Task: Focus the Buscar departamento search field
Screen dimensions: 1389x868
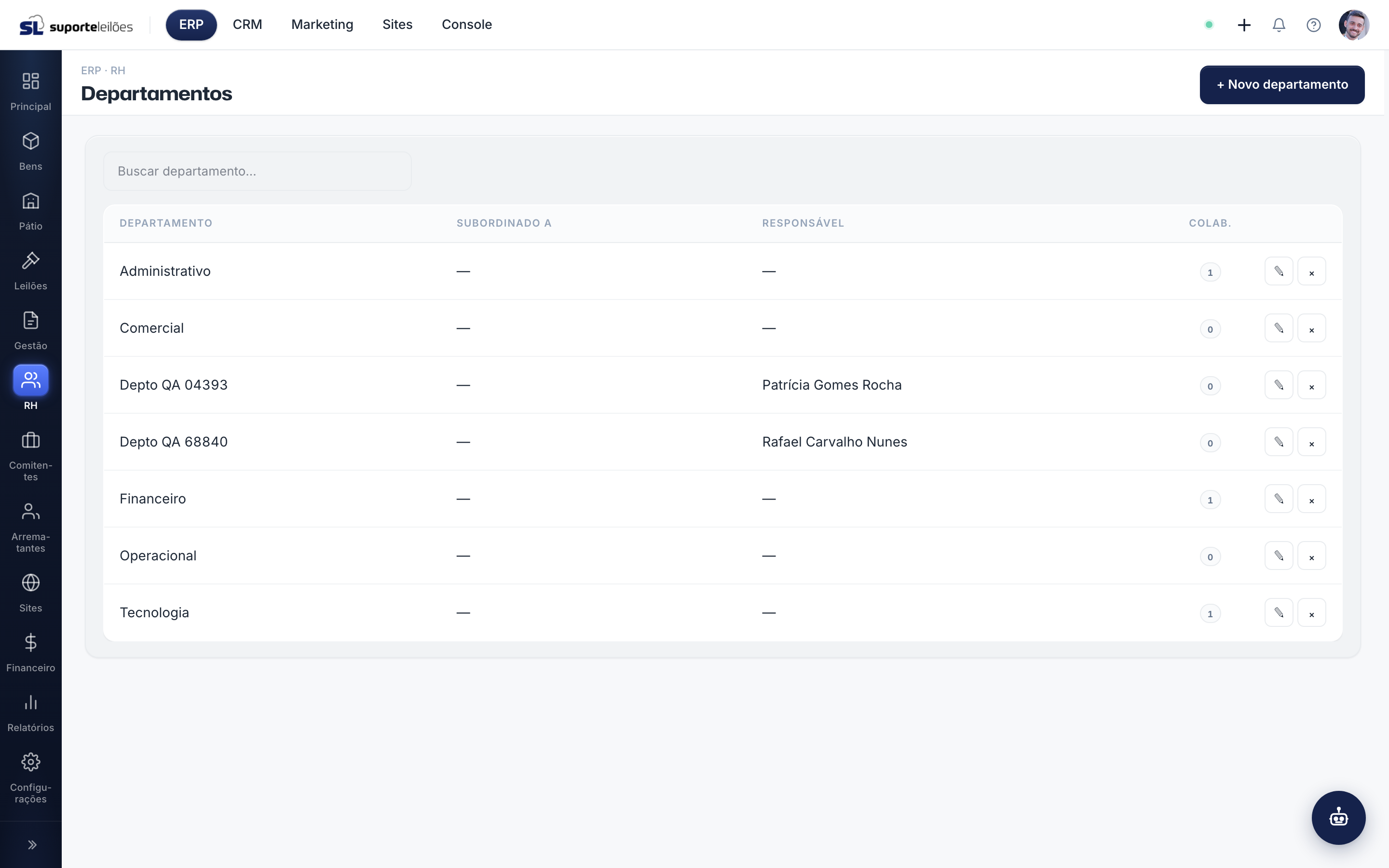Action: 257,171
